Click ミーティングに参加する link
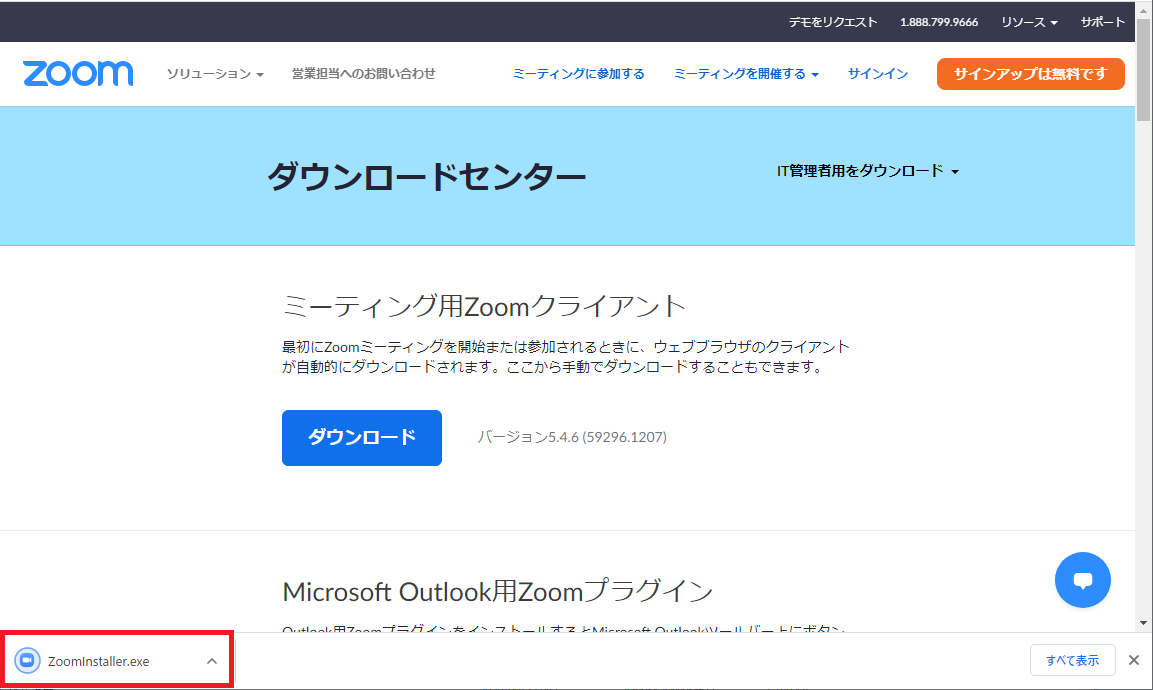Viewport: 1153px width, 690px height. [578, 74]
